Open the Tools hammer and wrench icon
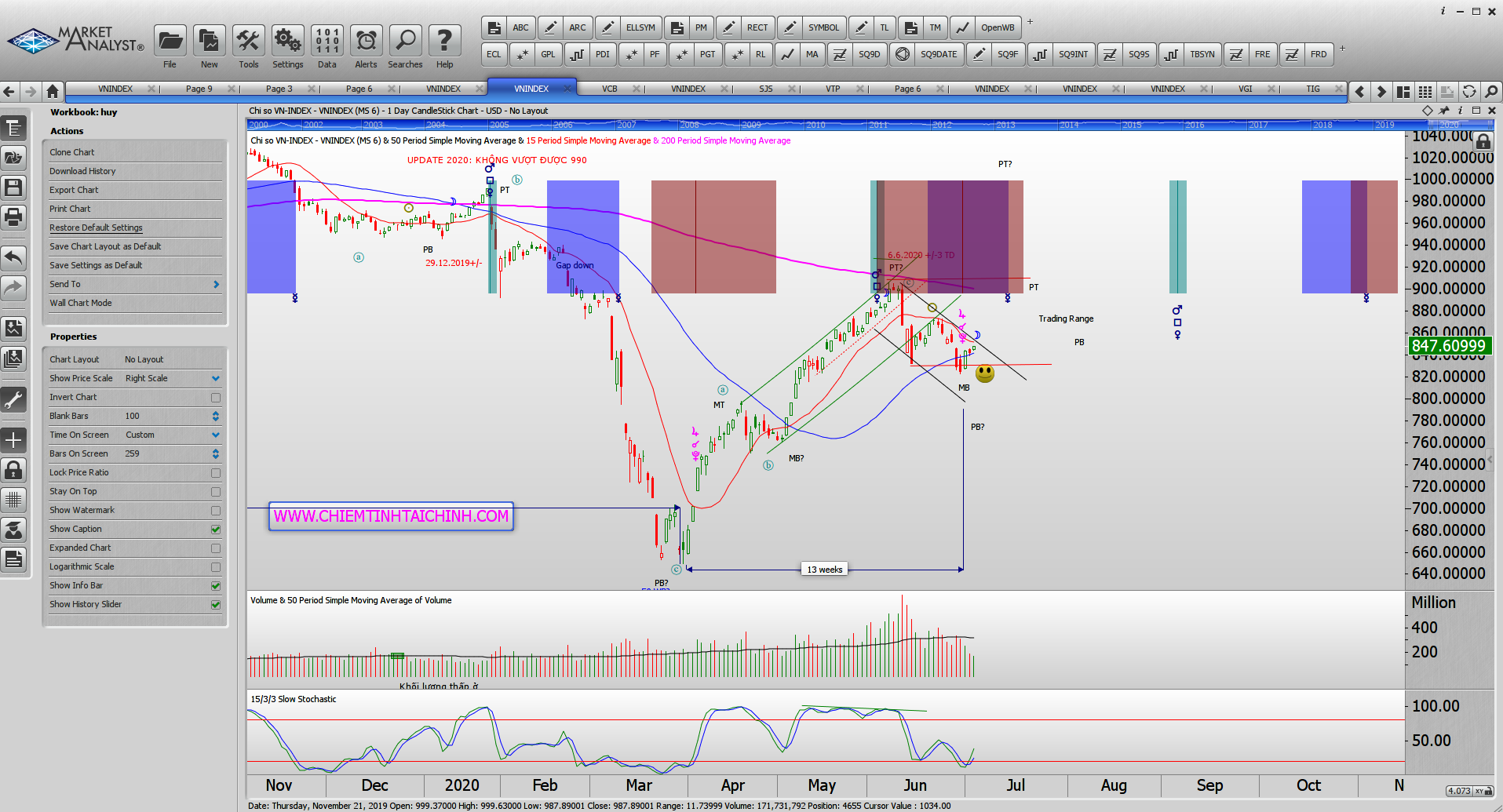 tap(248, 41)
